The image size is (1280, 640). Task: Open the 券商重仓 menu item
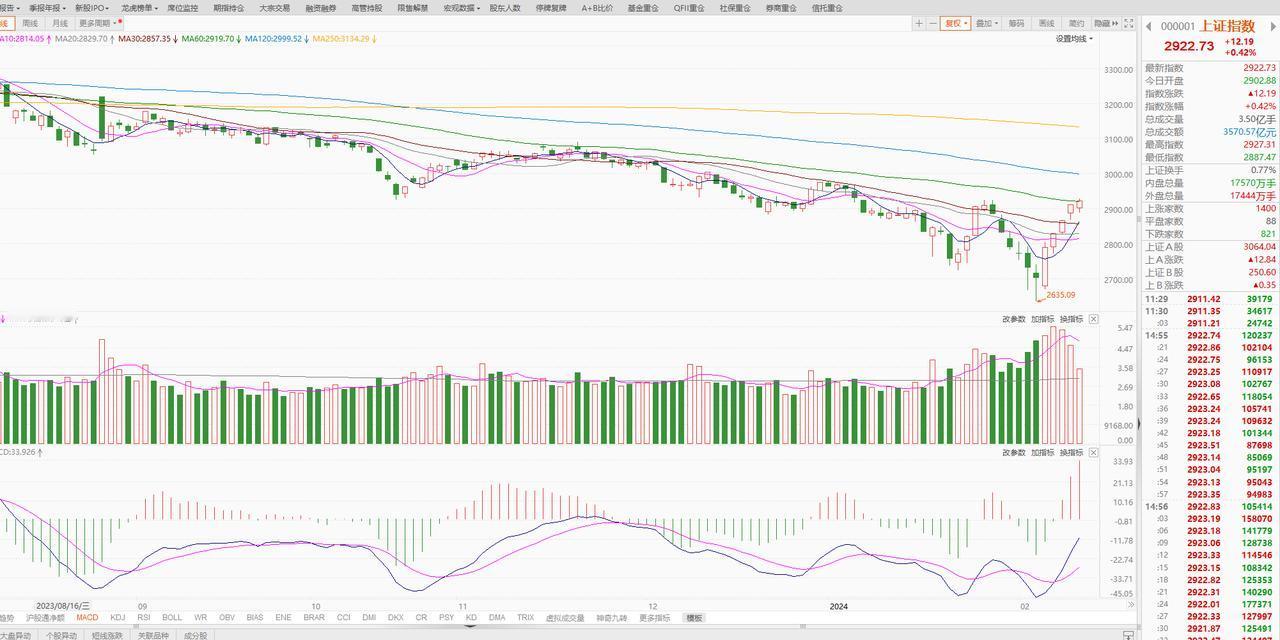tap(781, 7)
